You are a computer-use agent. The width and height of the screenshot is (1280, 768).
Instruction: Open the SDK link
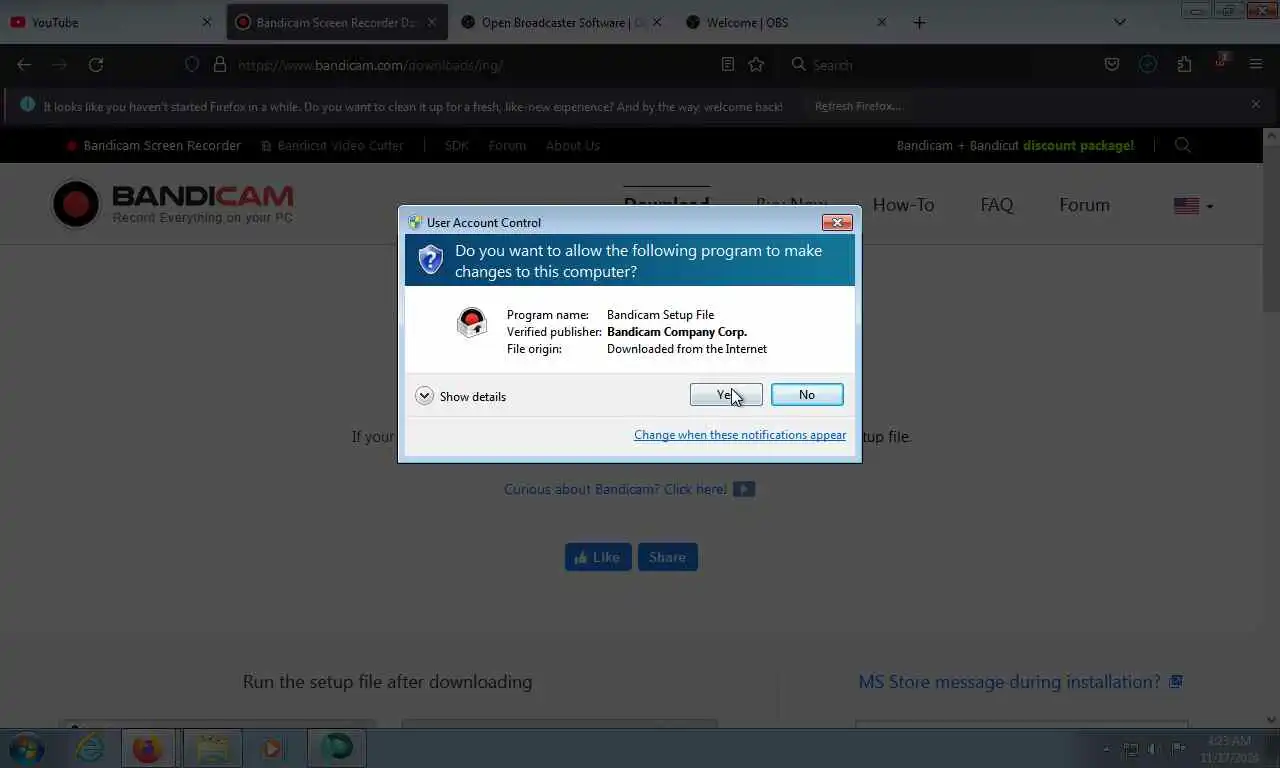[x=457, y=145]
